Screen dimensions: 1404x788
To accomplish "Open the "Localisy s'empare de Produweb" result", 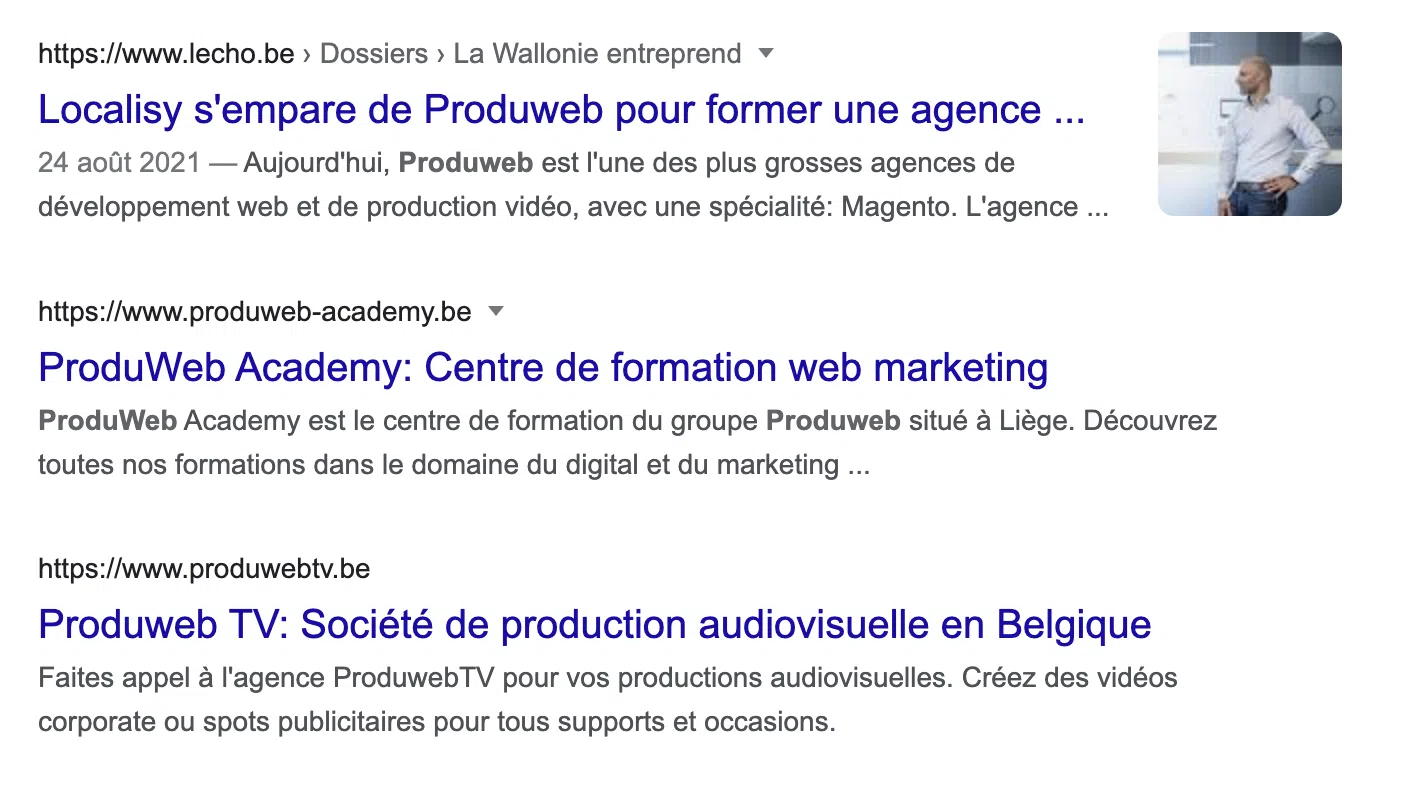I will [561, 110].
